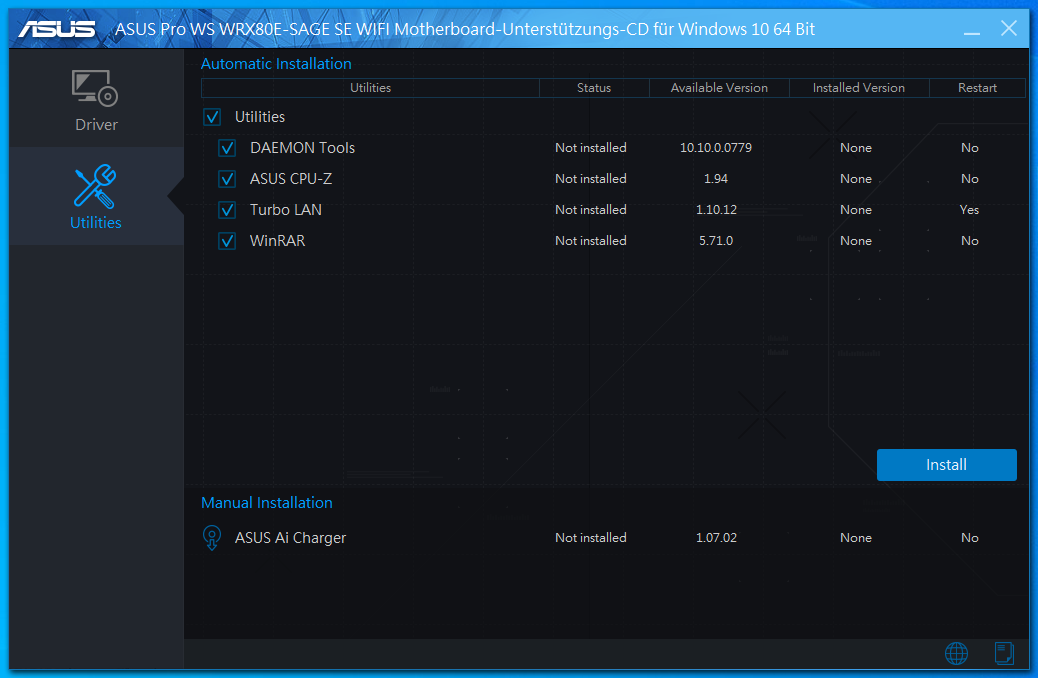The image size is (1038, 678).
Task: Close the ASUS support window
Action: (x=1009, y=28)
